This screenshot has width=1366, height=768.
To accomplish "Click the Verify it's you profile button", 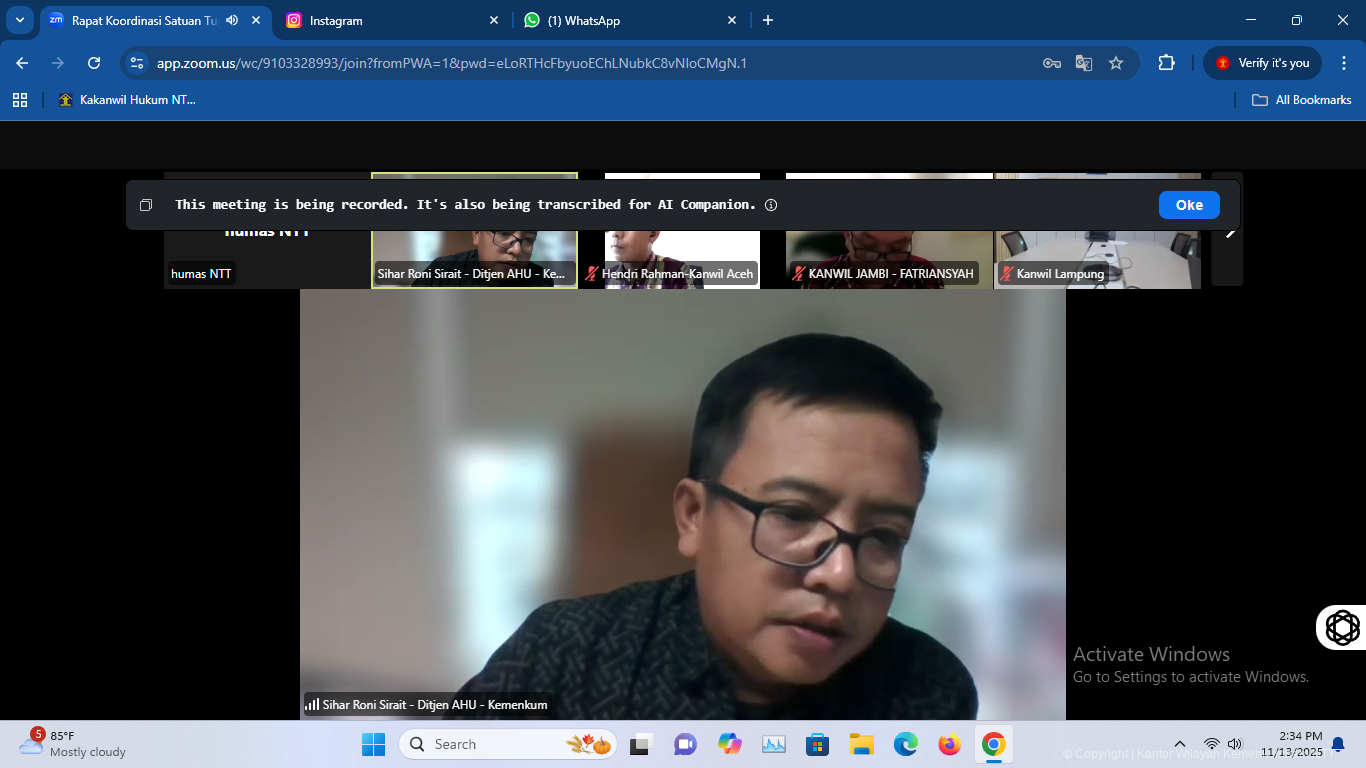I will [x=1262, y=63].
